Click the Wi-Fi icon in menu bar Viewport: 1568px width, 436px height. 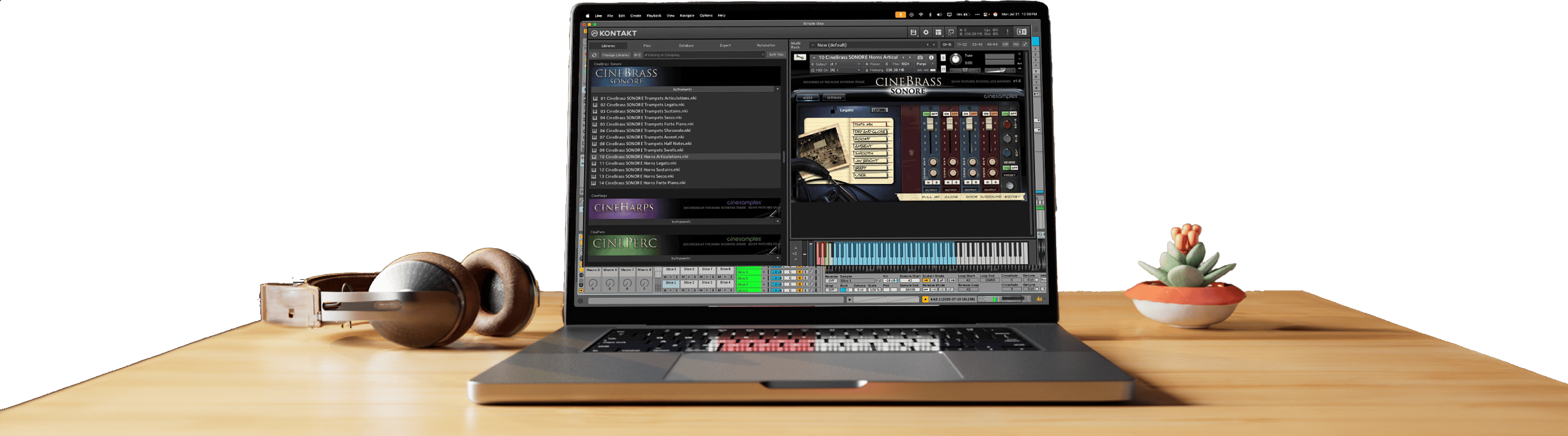click(921, 15)
